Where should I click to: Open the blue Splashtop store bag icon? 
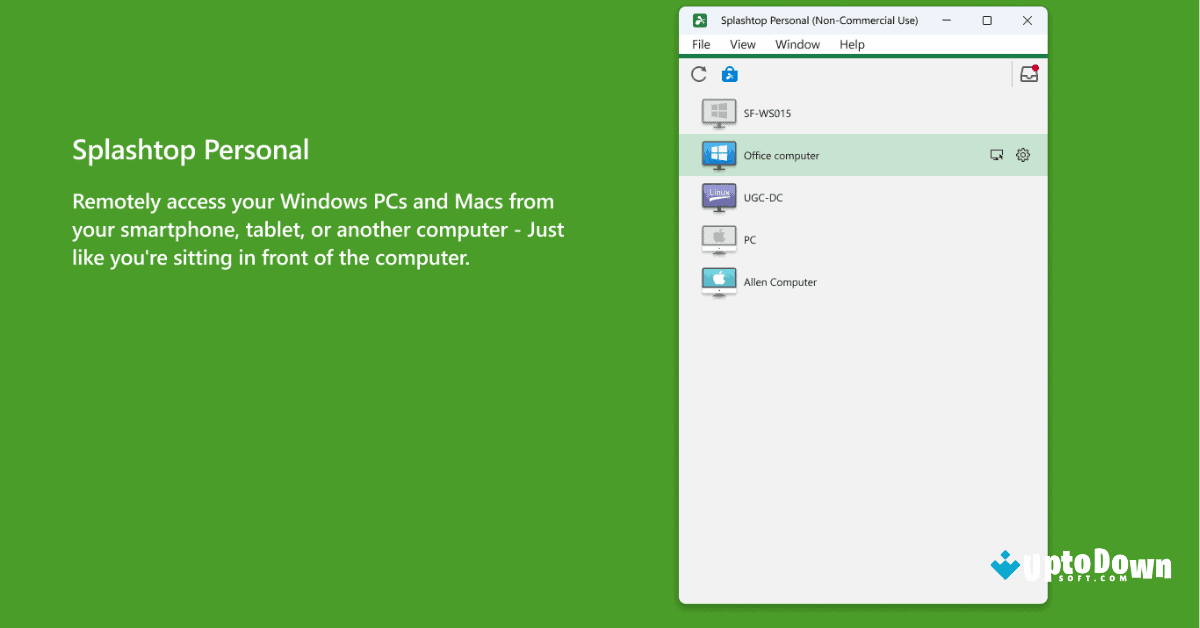coord(729,74)
